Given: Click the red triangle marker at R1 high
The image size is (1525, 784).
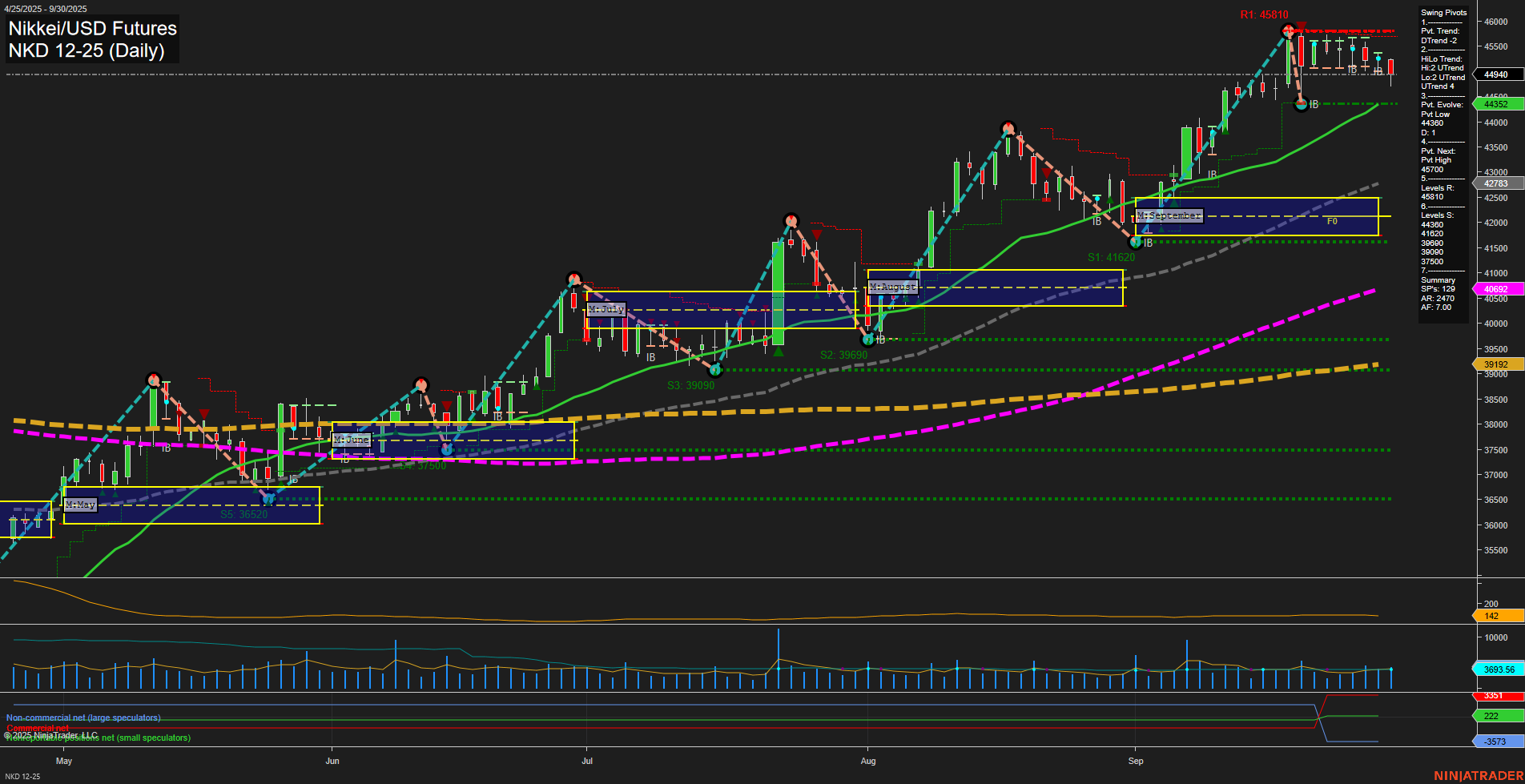Looking at the screenshot, I should click(x=1301, y=25).
